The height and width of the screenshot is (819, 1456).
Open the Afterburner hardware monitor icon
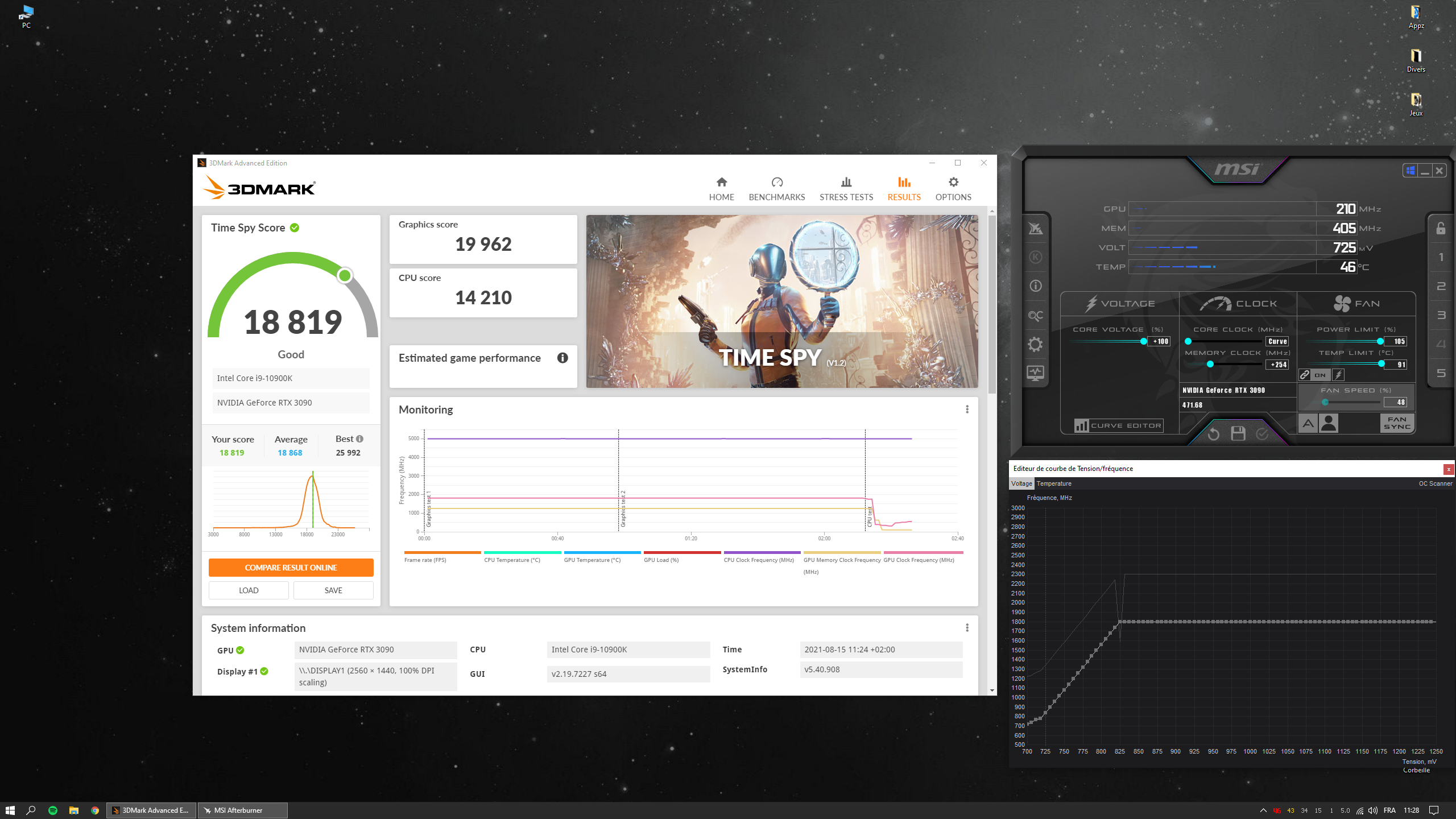coord(1035,373)
